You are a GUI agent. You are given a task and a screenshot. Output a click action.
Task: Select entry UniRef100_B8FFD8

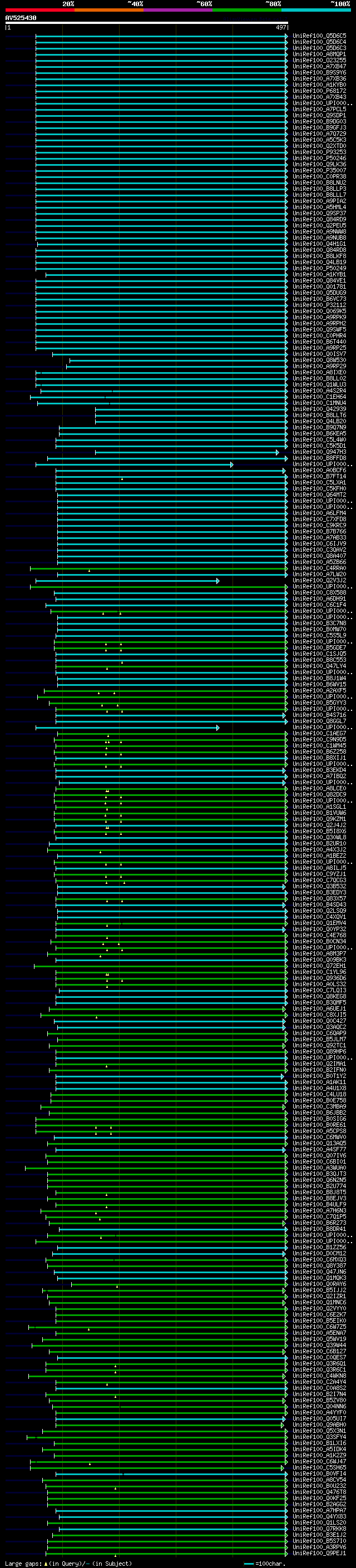click(x=319, y=458)
